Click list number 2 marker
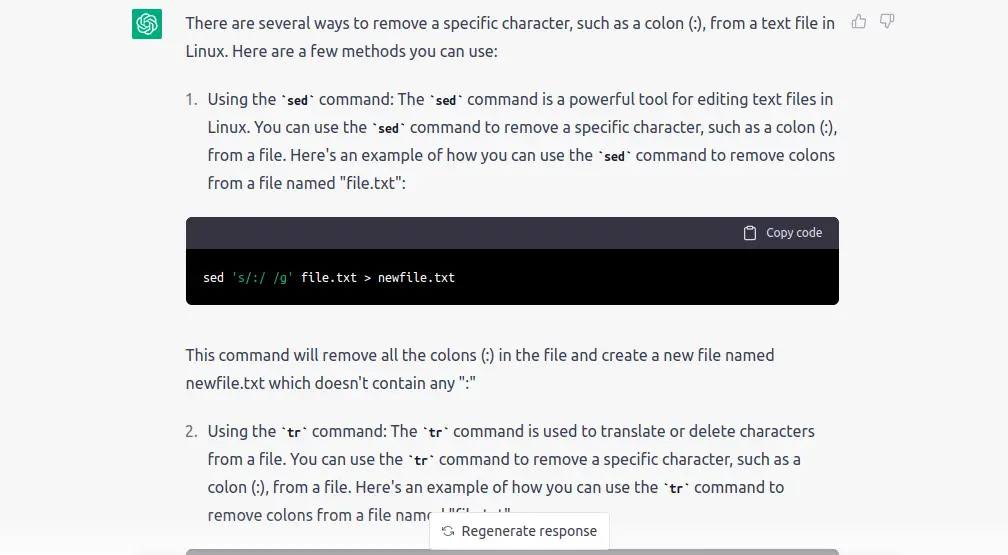The image size is (1008, 555). pos(191,432)
